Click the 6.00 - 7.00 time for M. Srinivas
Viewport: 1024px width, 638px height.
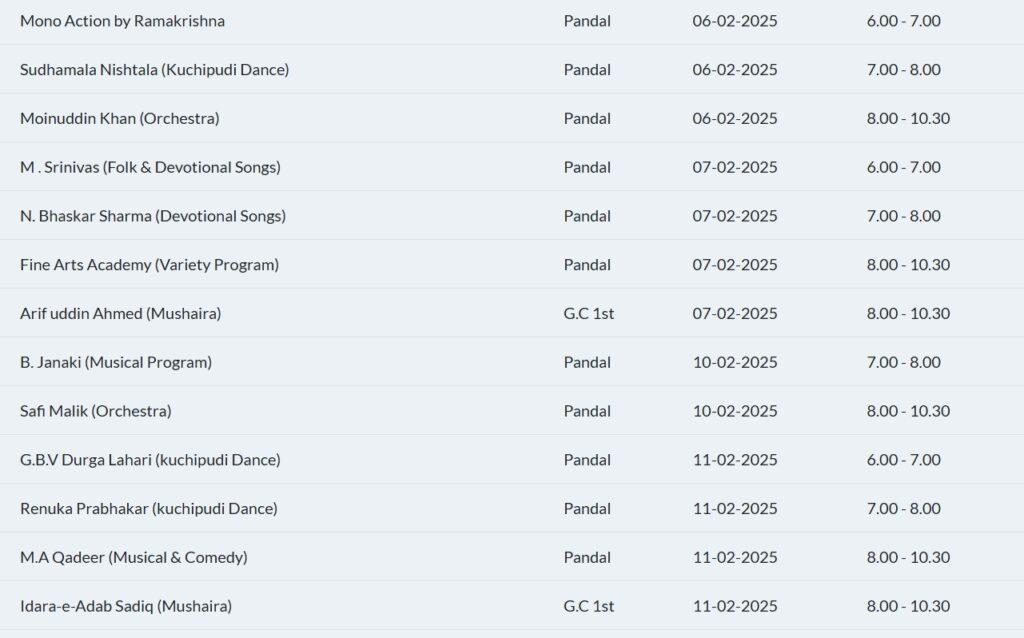[903, 167]
